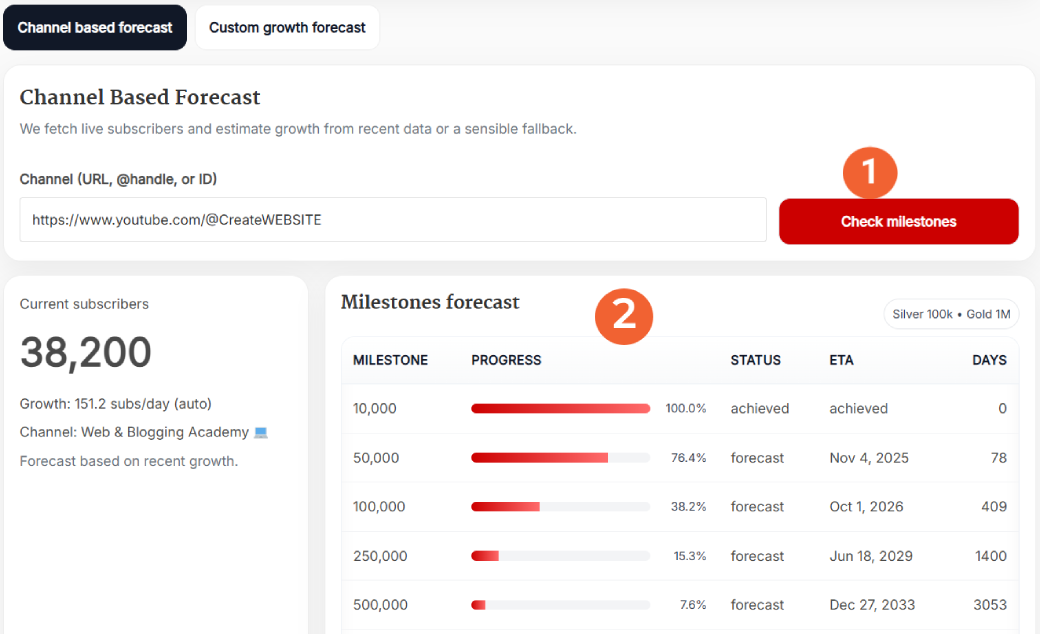Click the 100.0% progress value

pos(686,409)
